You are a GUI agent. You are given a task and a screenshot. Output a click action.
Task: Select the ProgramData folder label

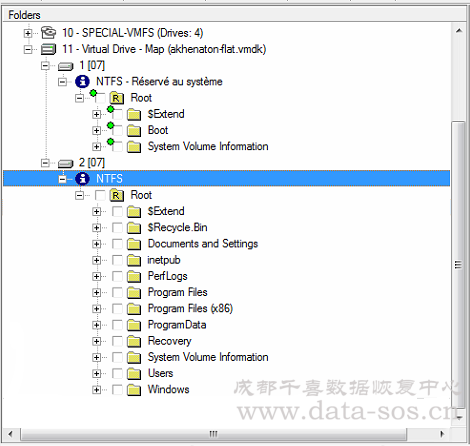click(x=177, y=325)
